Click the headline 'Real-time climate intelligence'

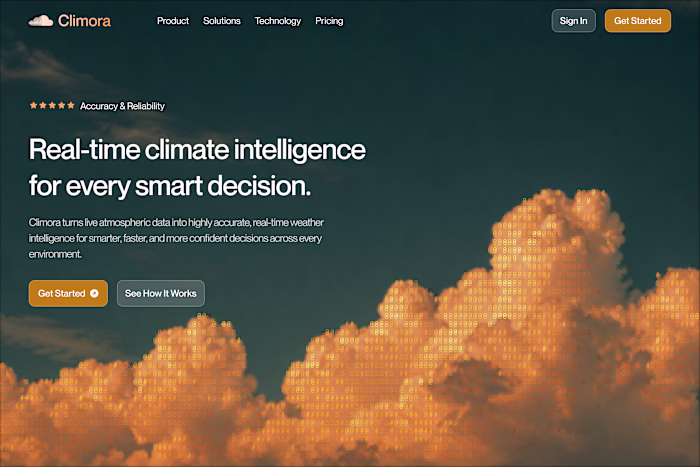click(x=197, y=150)
